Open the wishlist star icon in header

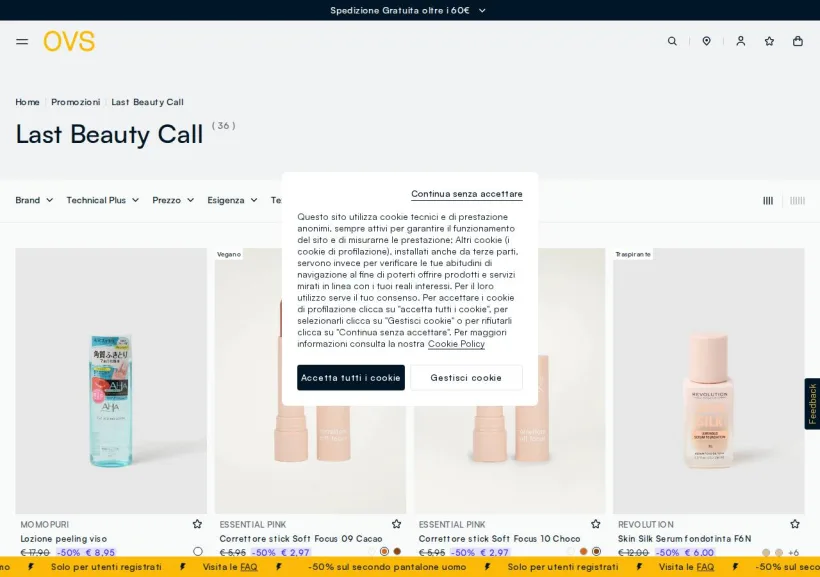769,41
